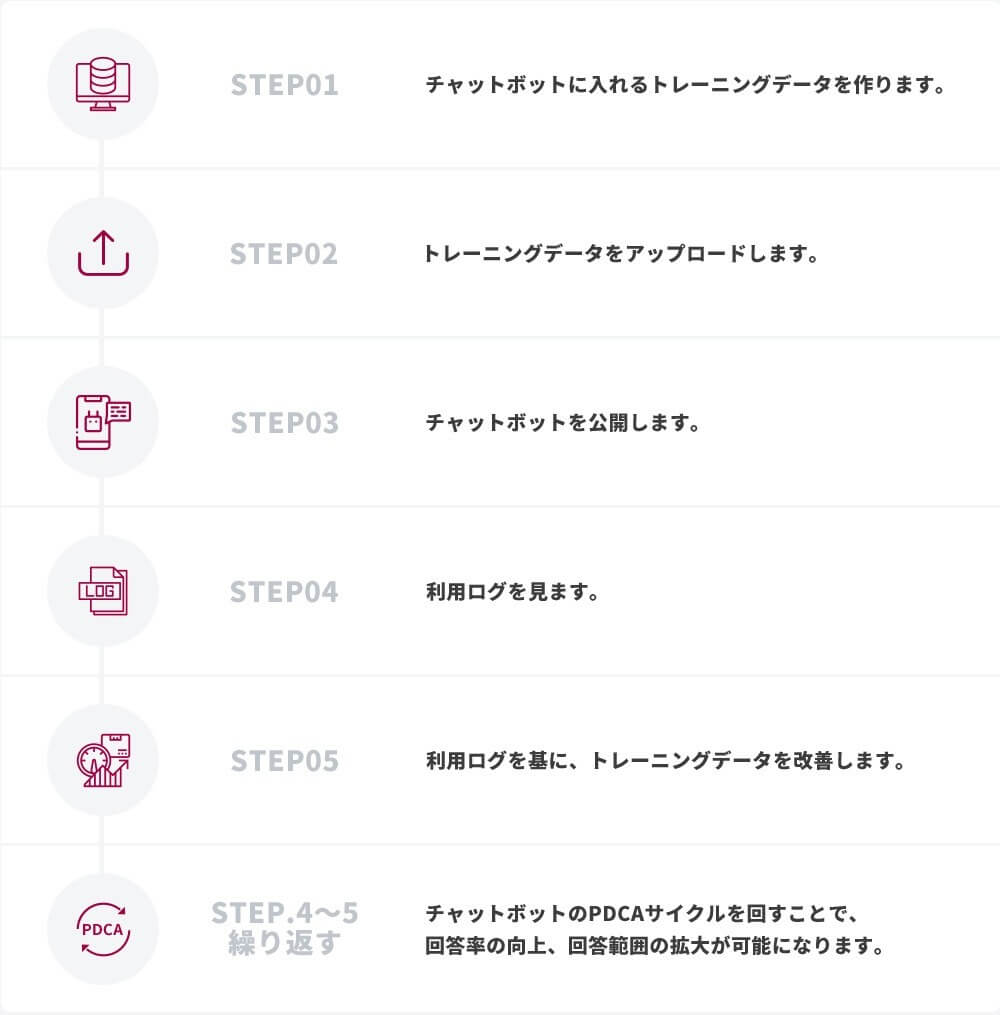This screenshot has height=1015, width=1000.
Task: Click the STEP.4～5 繰り返す heading
Action: coord(284,928)
